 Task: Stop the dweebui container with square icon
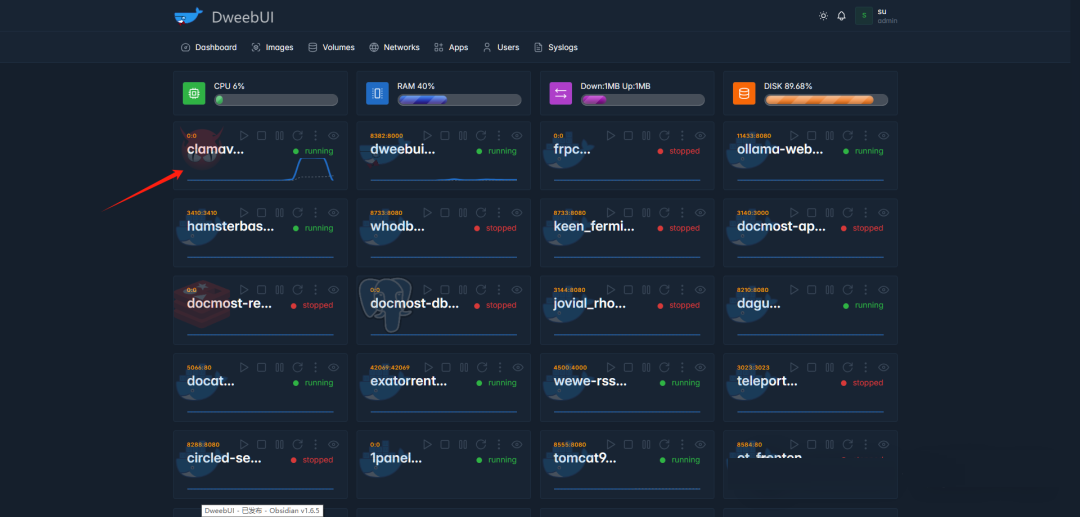click(x=444, y=135)
